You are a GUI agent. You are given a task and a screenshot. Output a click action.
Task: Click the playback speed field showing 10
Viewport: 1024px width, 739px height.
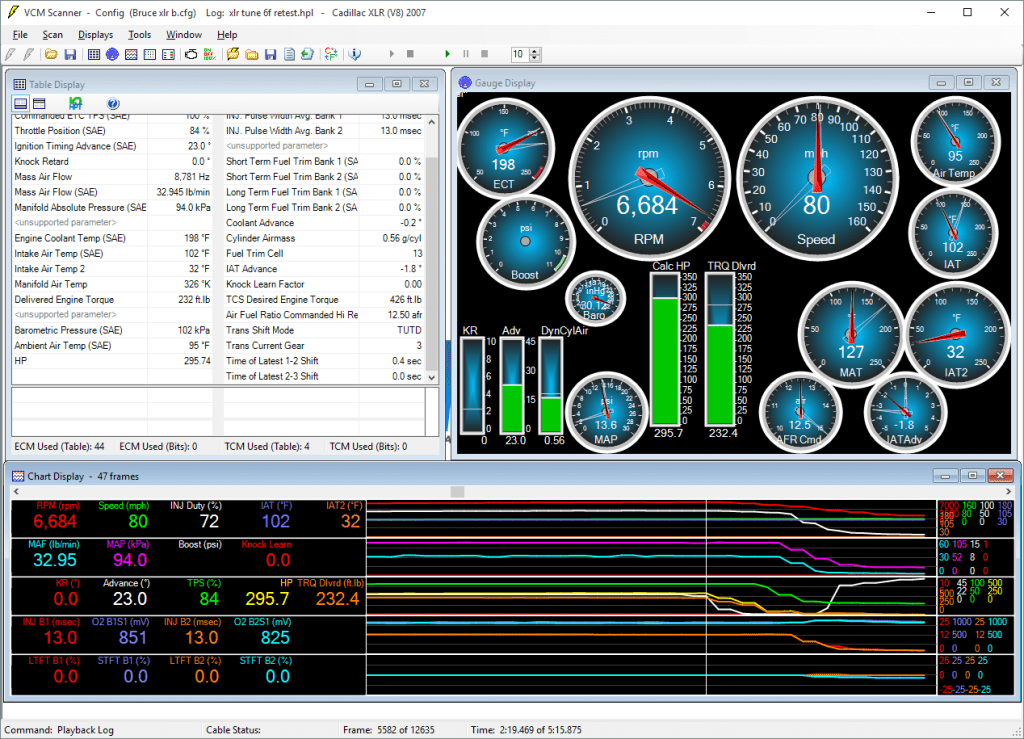(x=519, y=54)
